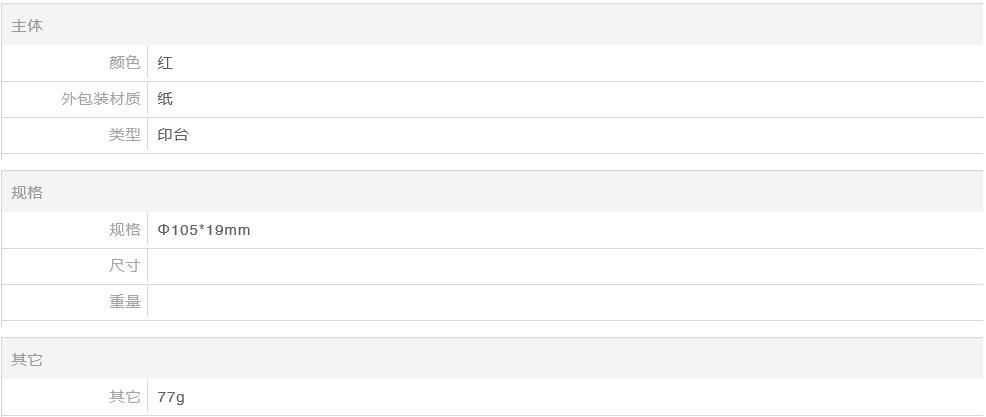Screen dimensions: 986x417
Task: Click the 其它 row label beside 77g
Action: pyautogui.click(x=125, y=397)
